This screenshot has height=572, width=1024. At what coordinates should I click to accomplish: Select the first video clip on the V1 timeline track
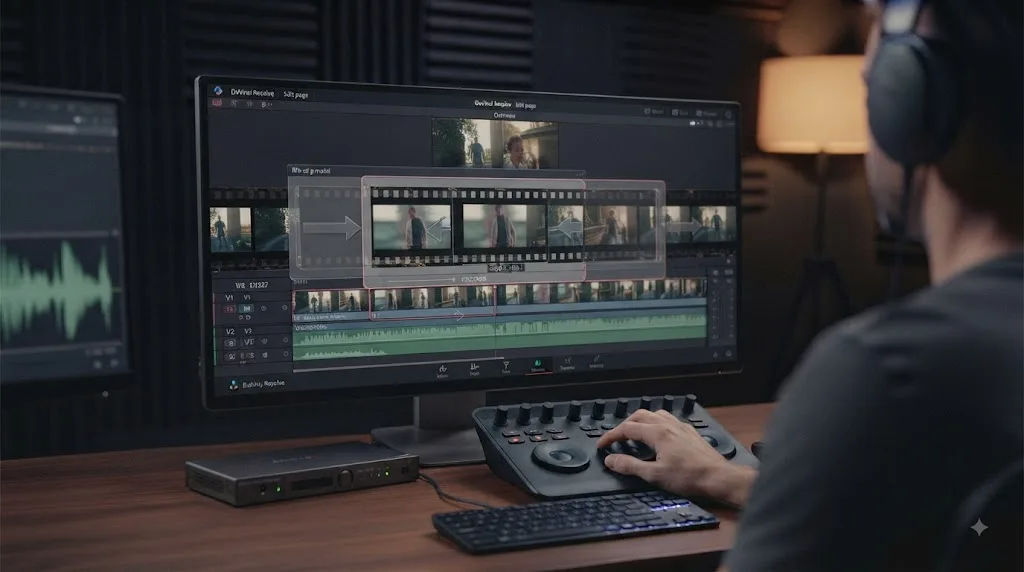point(330,306)
